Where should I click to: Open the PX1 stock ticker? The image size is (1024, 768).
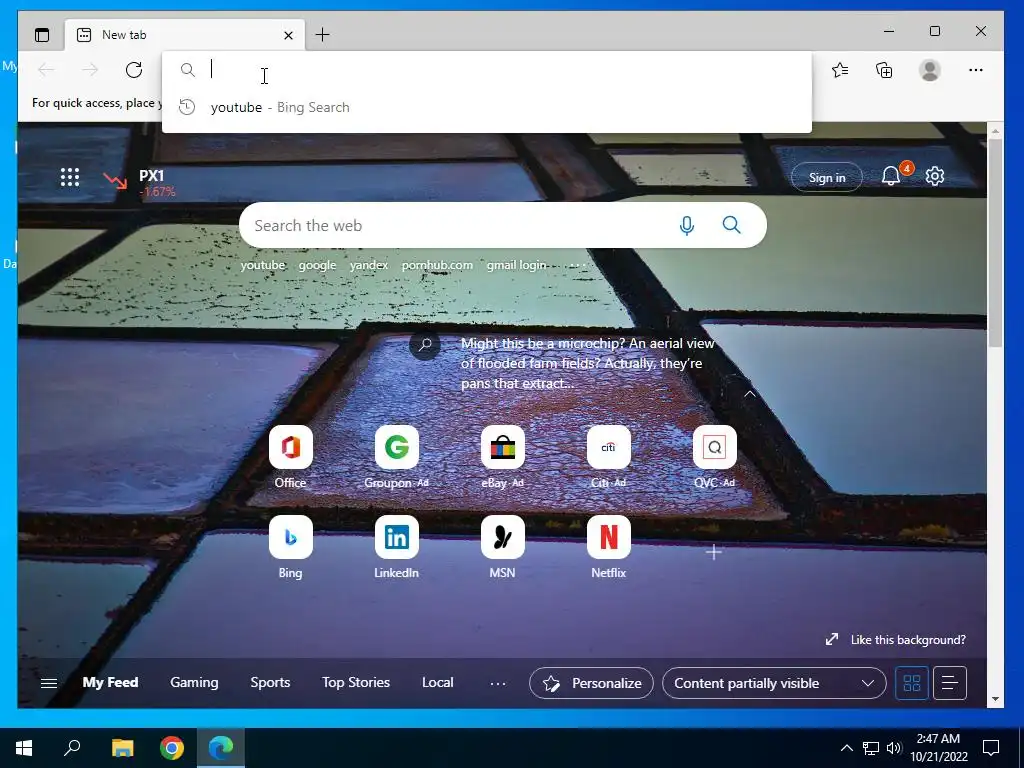coord(139,183)
